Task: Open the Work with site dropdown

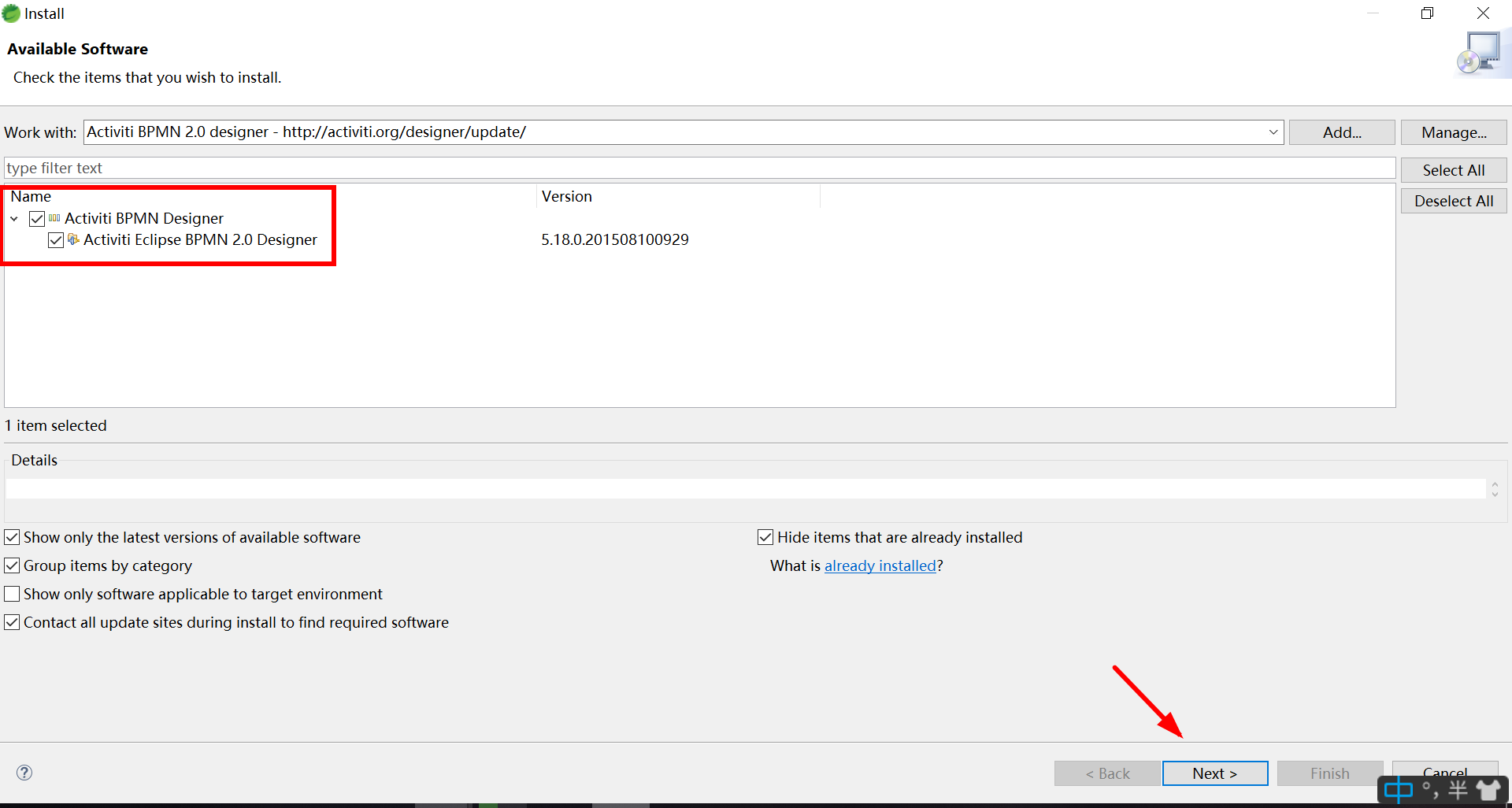Action: pos(1273,132)
